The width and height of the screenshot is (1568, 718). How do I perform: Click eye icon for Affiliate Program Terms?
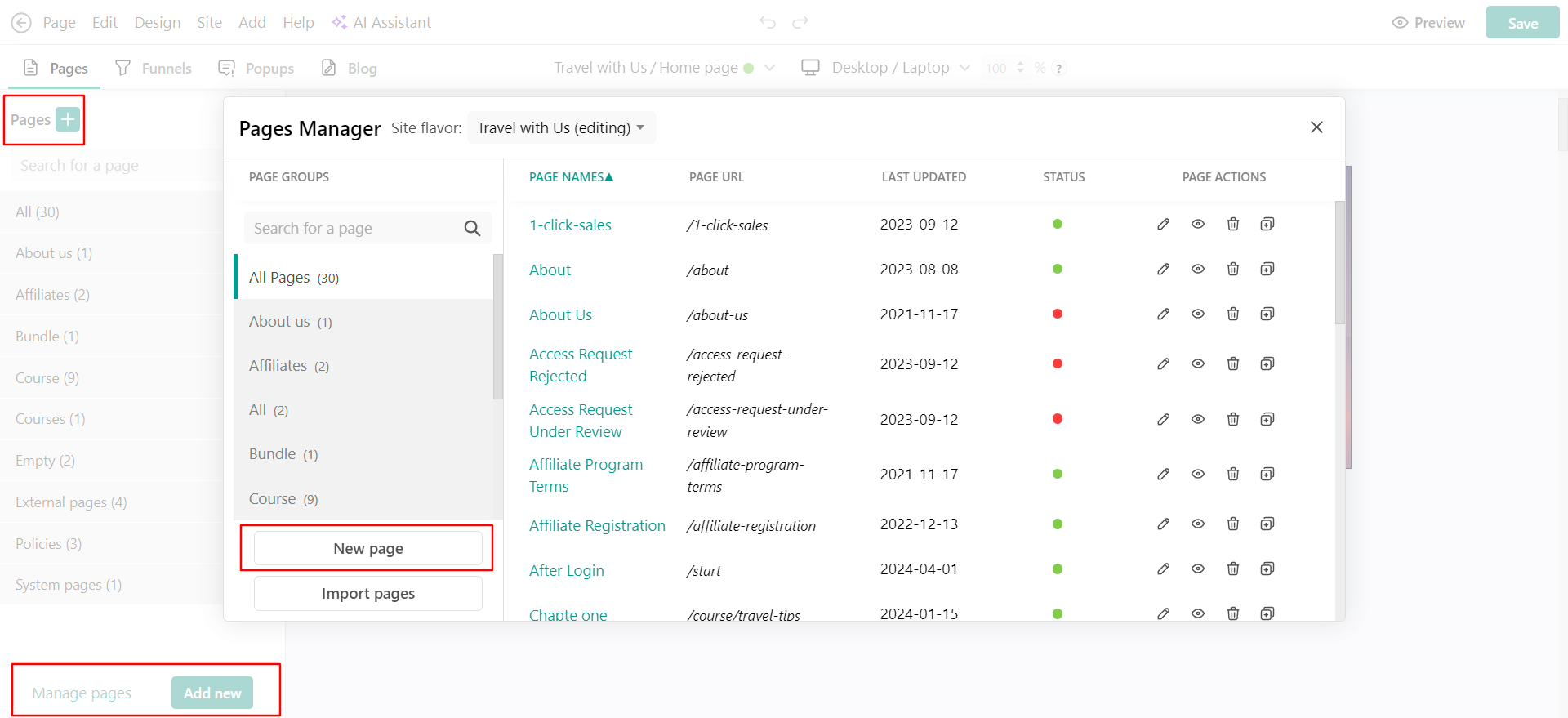point(1198,475)
